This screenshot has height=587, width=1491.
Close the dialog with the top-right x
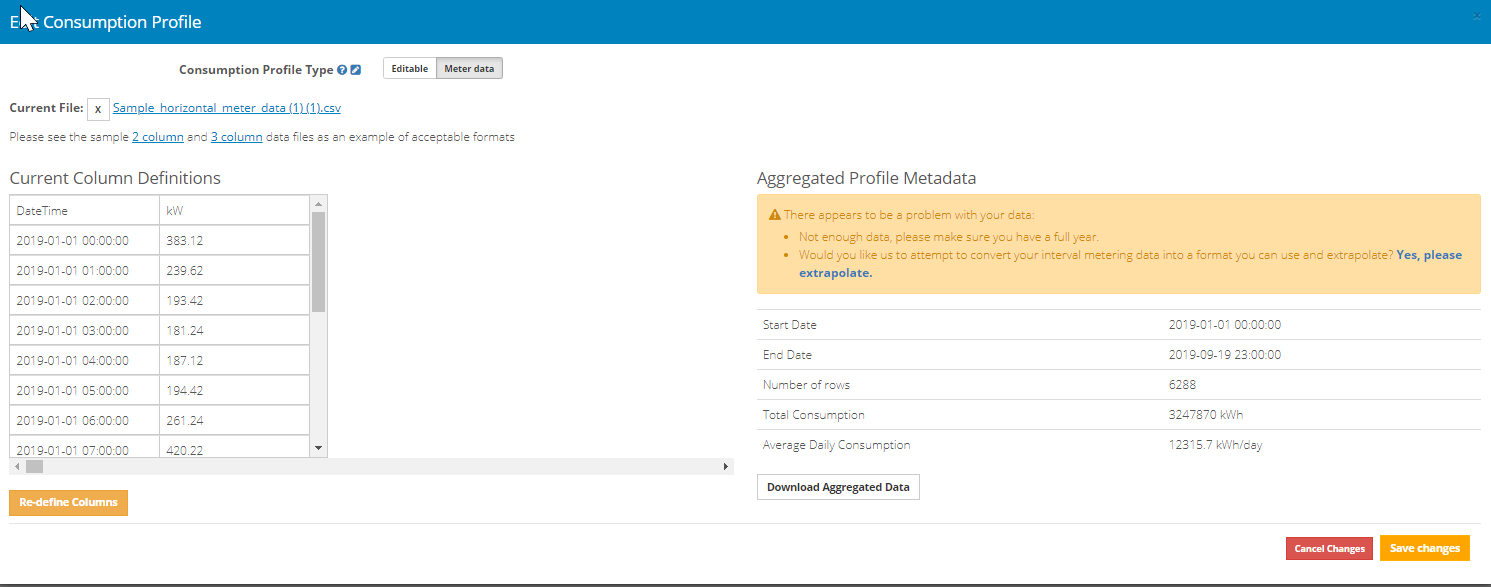[1477, 17]
